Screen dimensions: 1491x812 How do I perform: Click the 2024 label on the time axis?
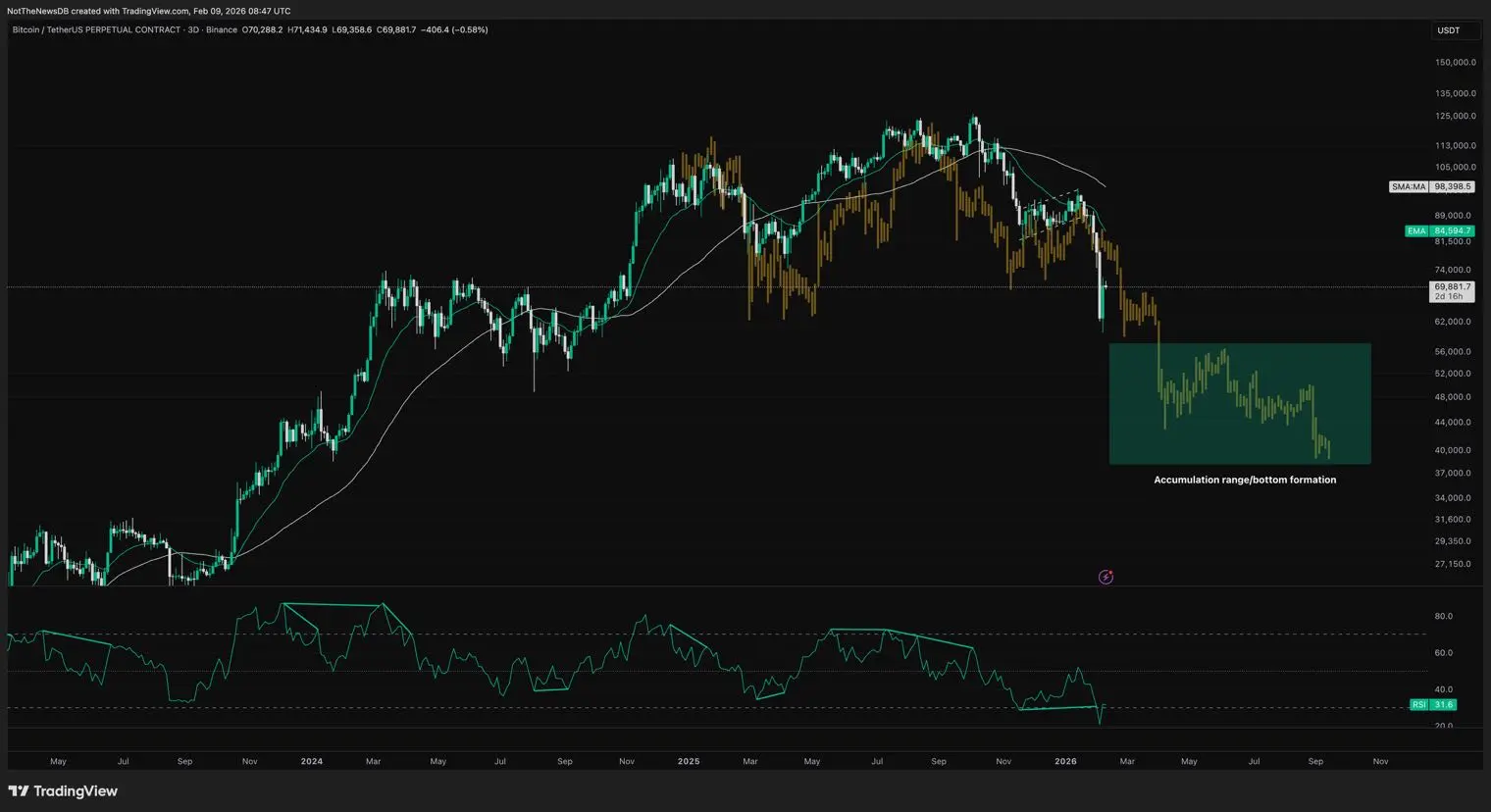tap(312, 761)
